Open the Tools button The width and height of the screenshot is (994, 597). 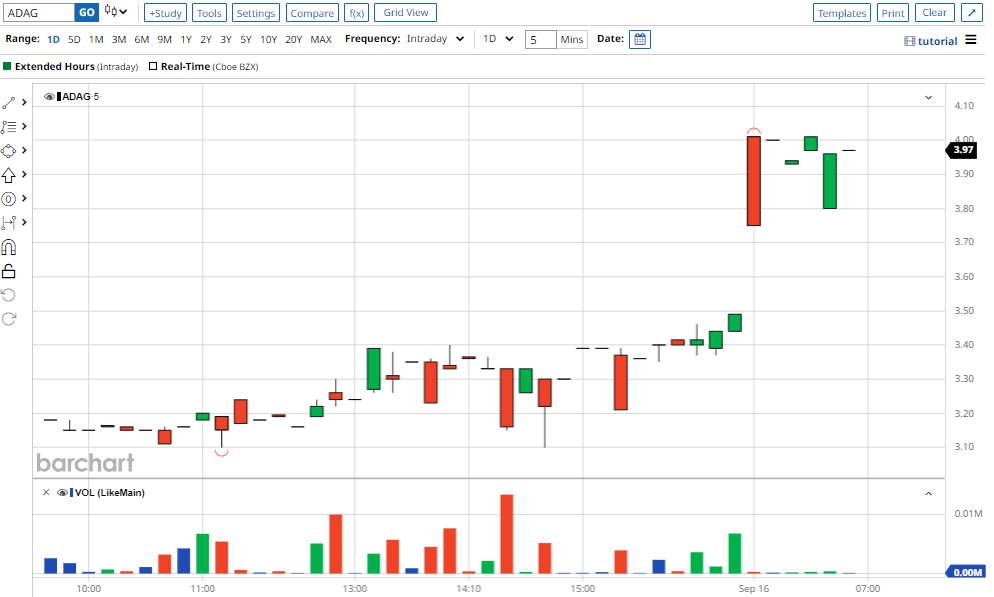(209, 13)
